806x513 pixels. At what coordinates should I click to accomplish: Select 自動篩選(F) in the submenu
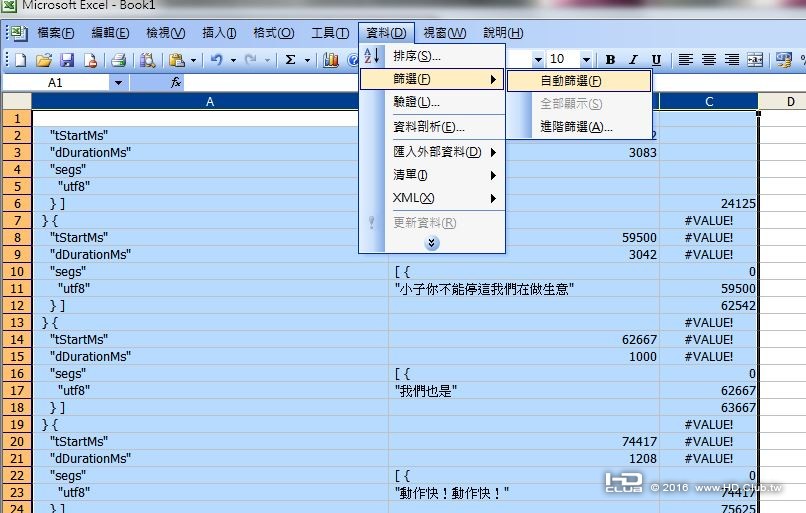579,81
